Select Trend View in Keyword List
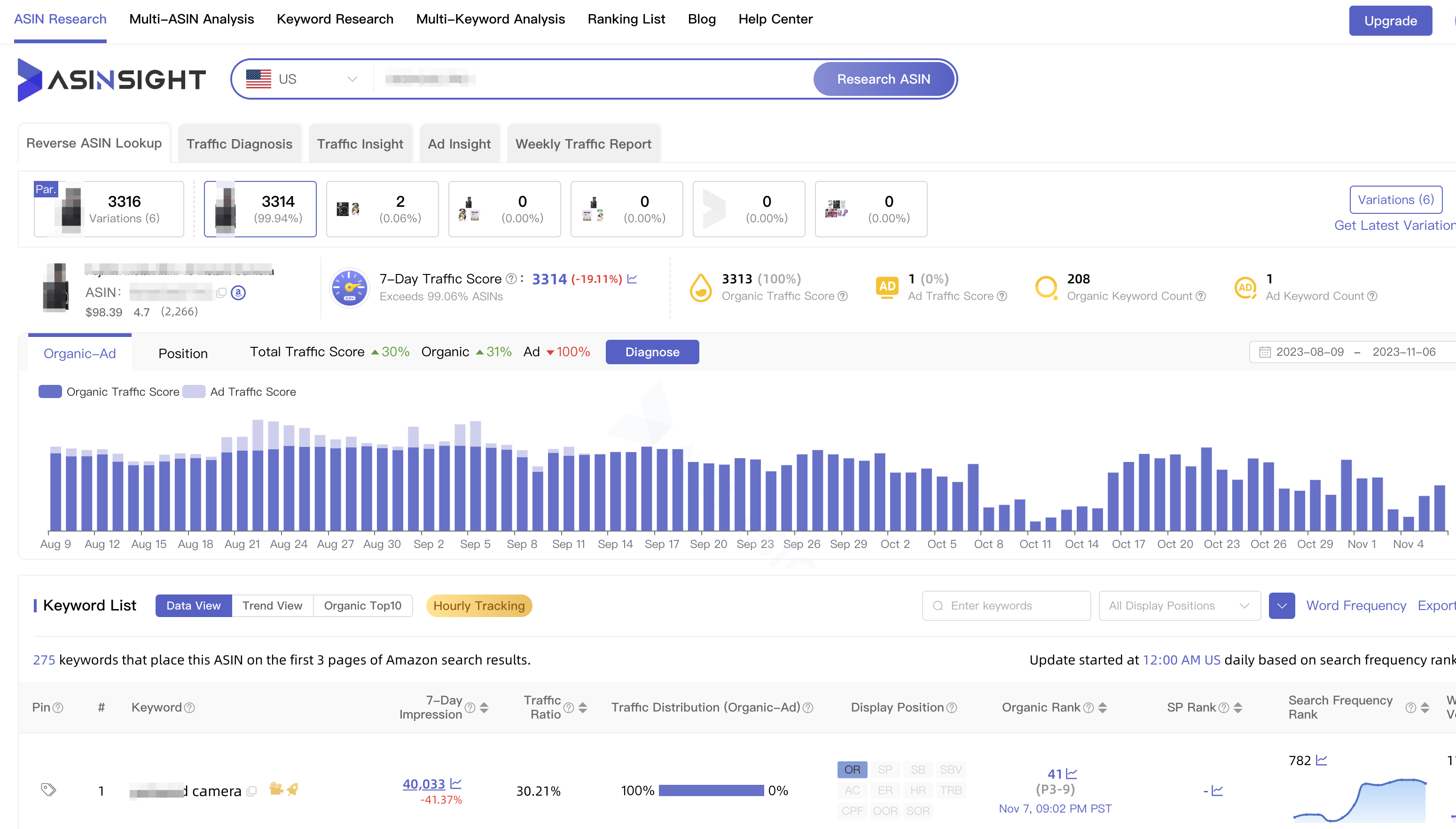 272,606
